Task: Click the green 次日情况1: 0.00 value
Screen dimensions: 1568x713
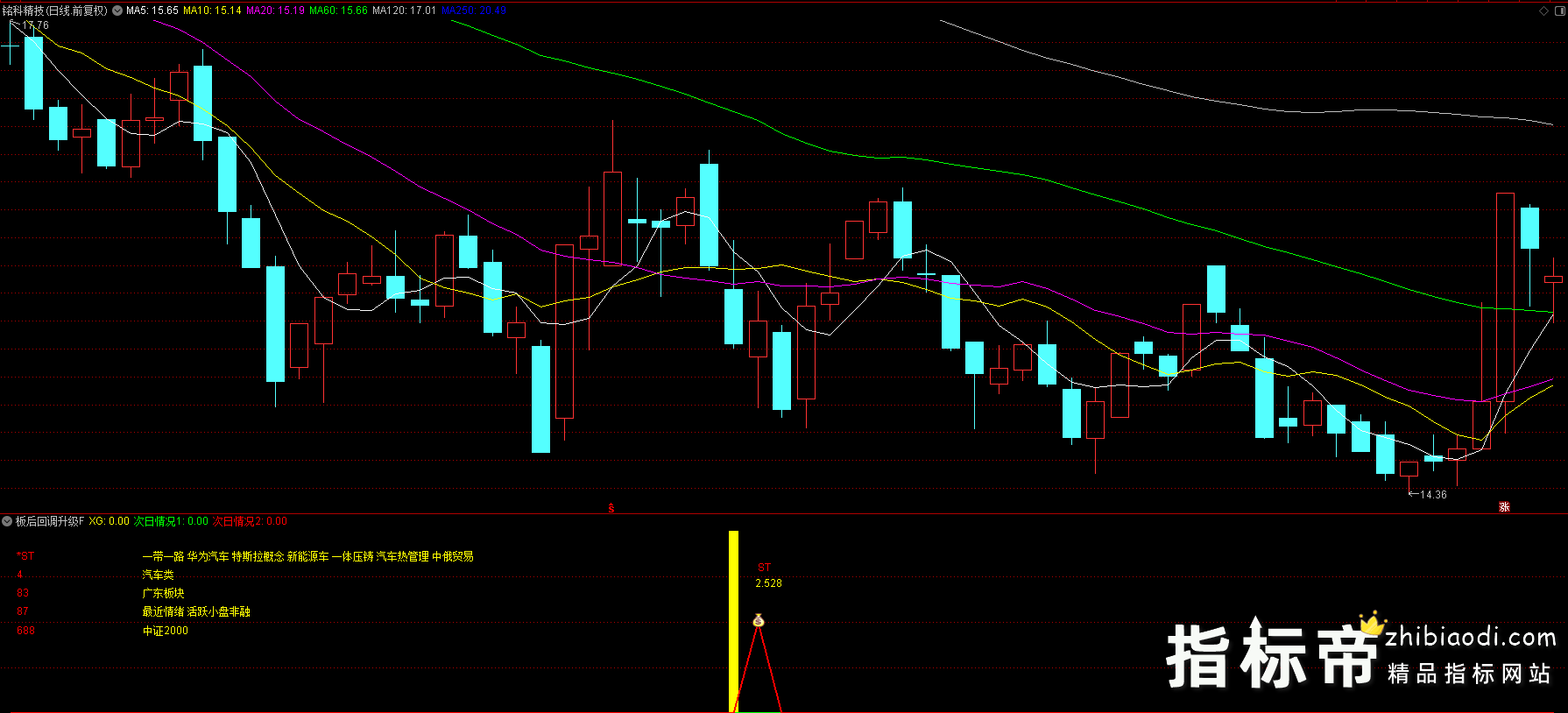Action: (x=171, y=521)
